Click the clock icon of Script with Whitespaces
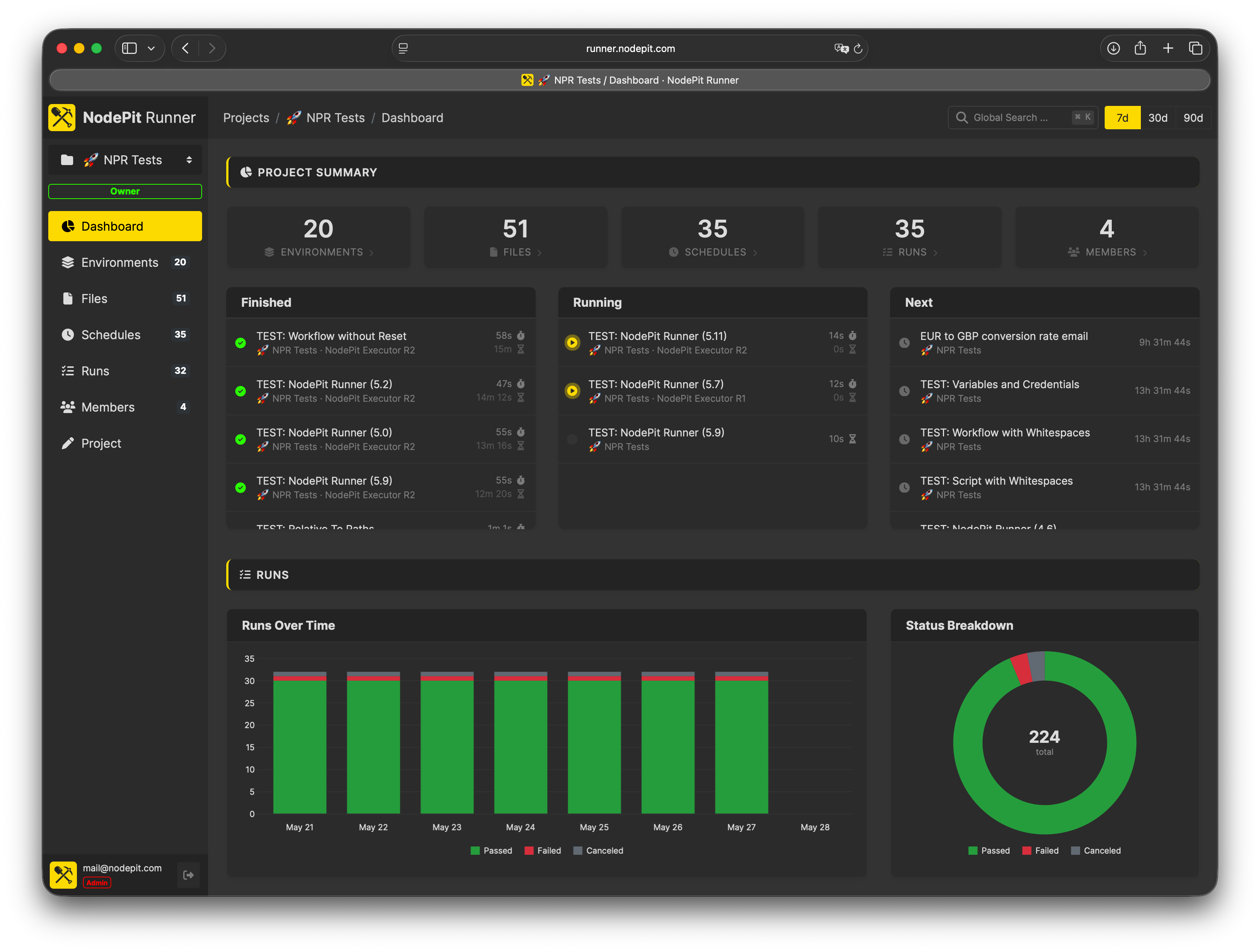Image resolution: width=1260 pixels, height=952 pixels. (x=904, y=487)
